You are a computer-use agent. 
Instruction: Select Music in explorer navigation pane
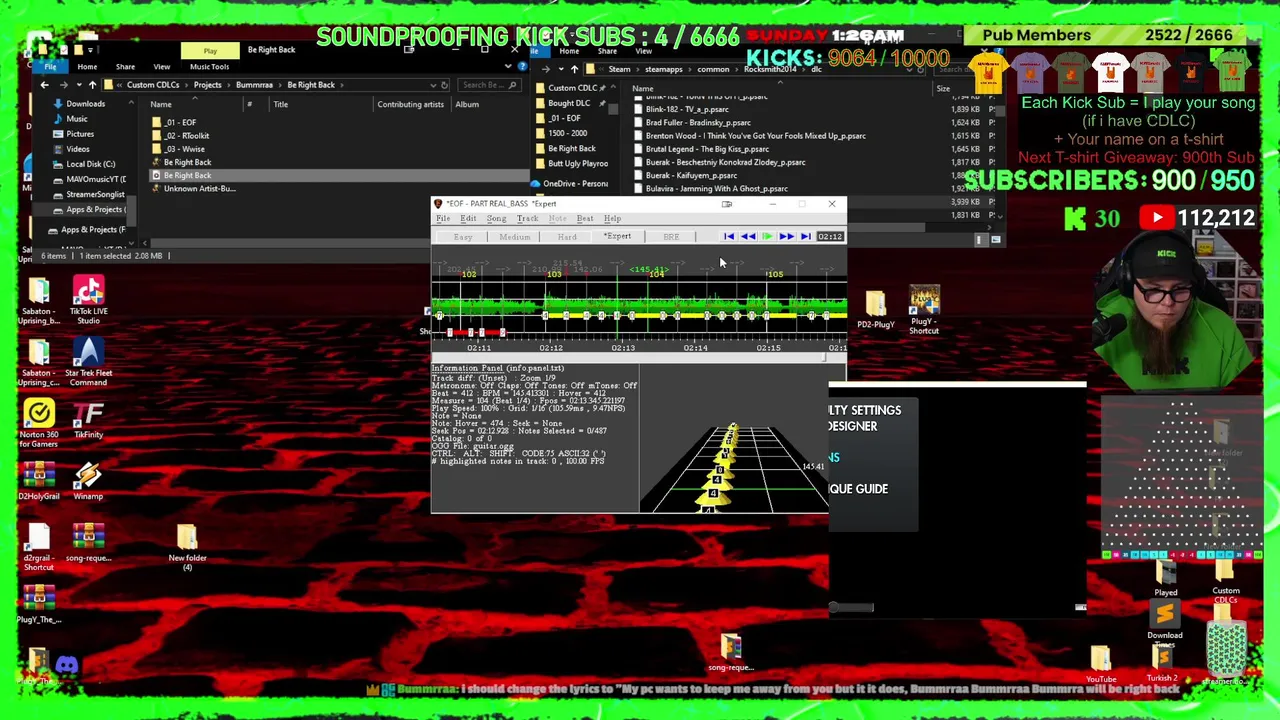tap(77, 119)
